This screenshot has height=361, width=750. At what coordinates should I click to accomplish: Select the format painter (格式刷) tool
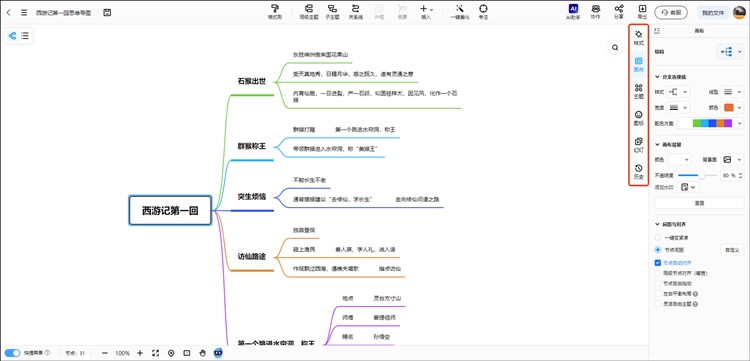click(275, 12)
